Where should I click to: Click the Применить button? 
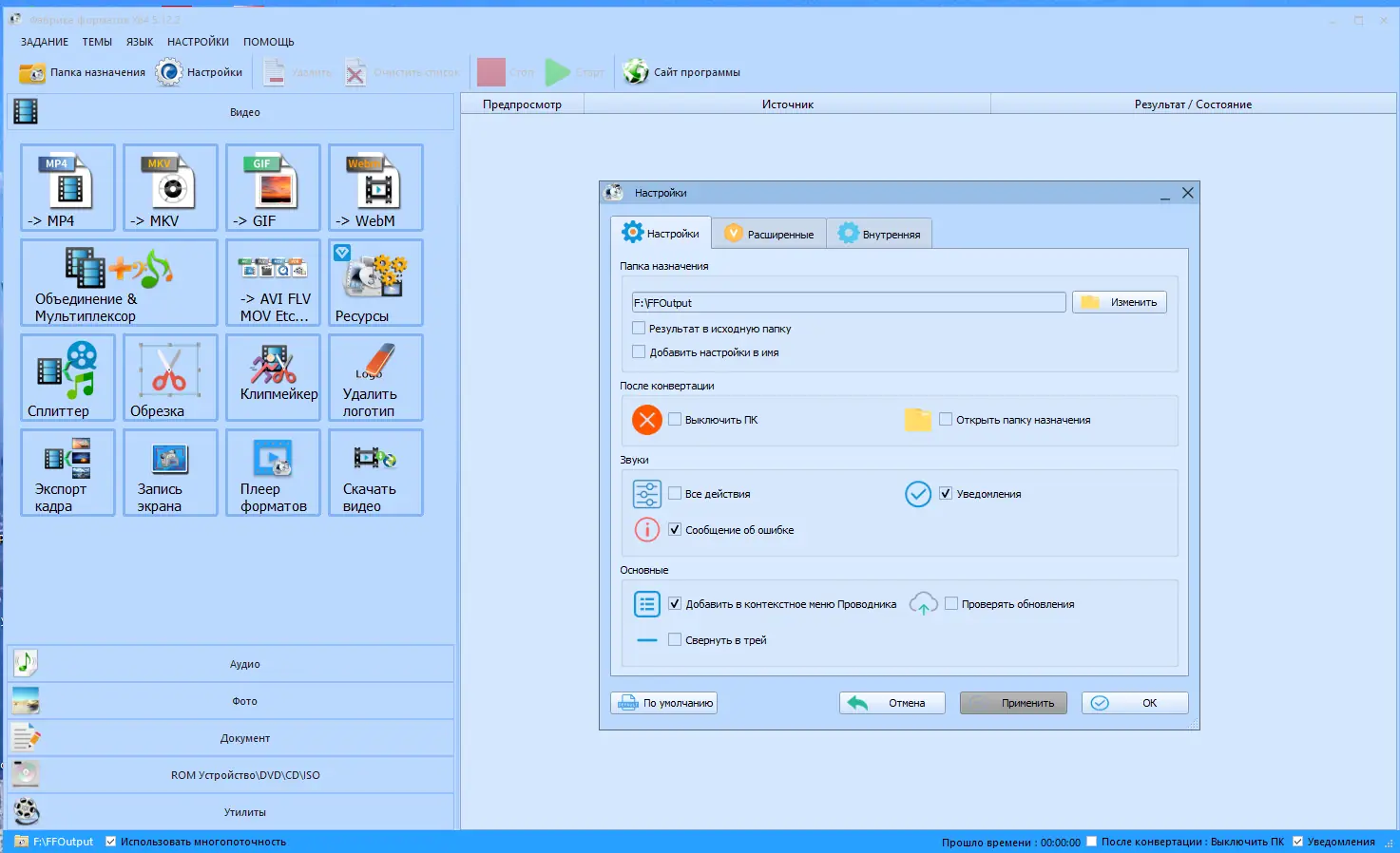point(1013,703)
